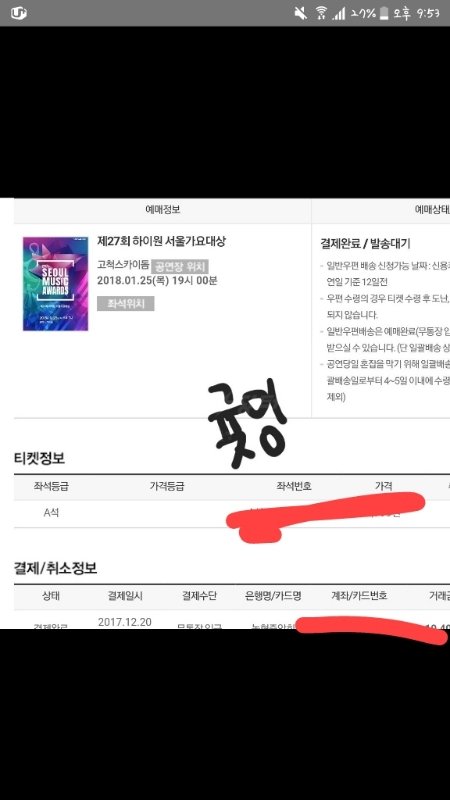Click the 은행명/카드명 column header
Image resolution: width=450 pixels, height=800 pixels.
coord(273,595)
